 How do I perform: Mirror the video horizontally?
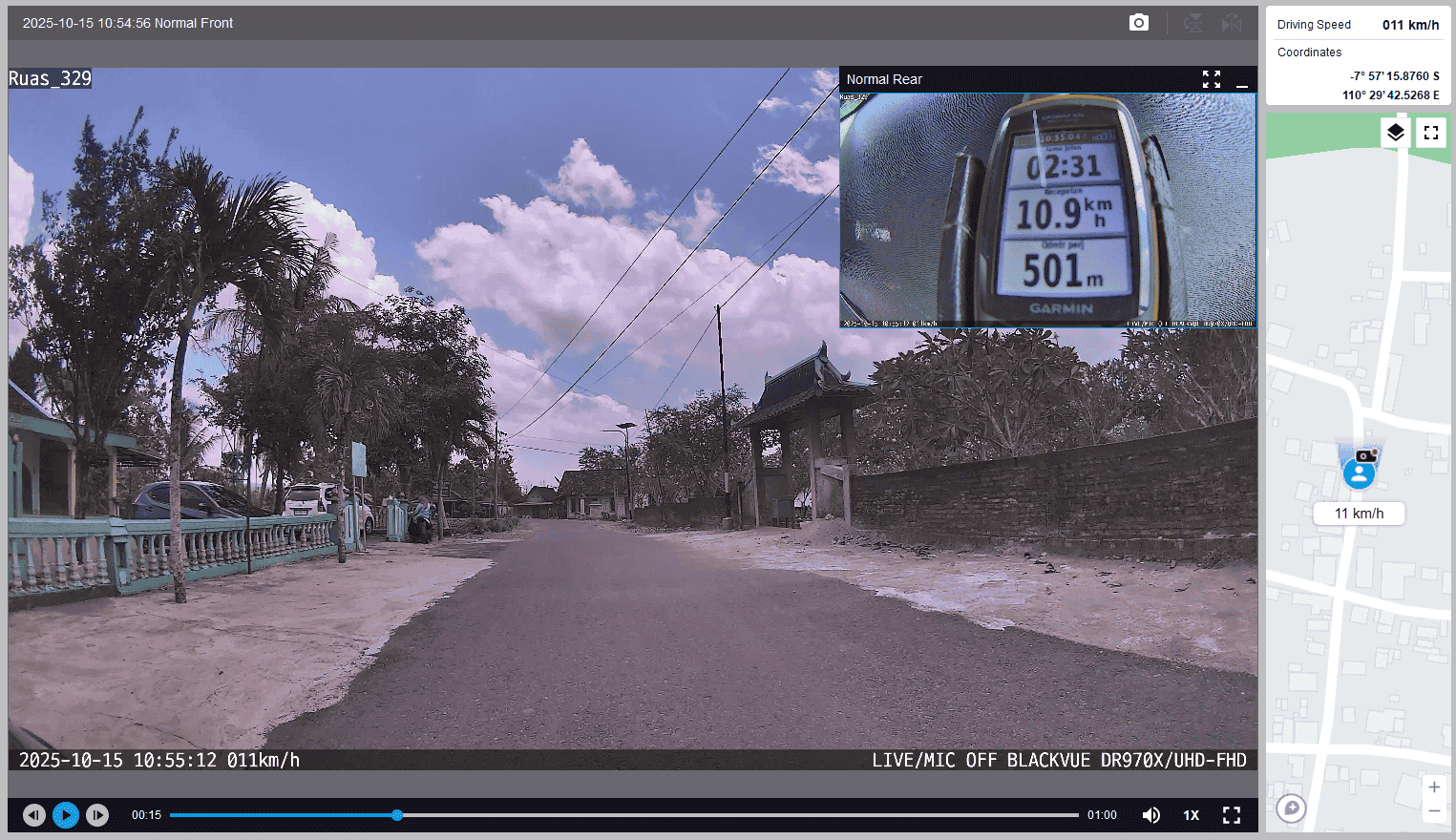(1232, 23)
